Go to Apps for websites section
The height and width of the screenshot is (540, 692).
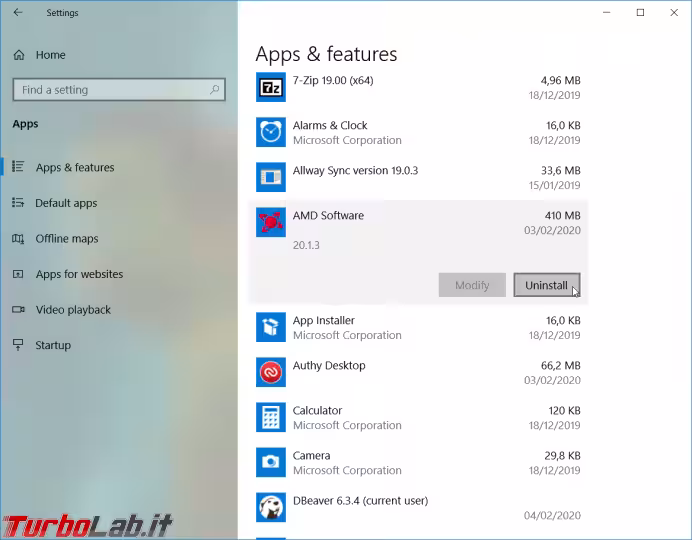[x=79, y=274]
